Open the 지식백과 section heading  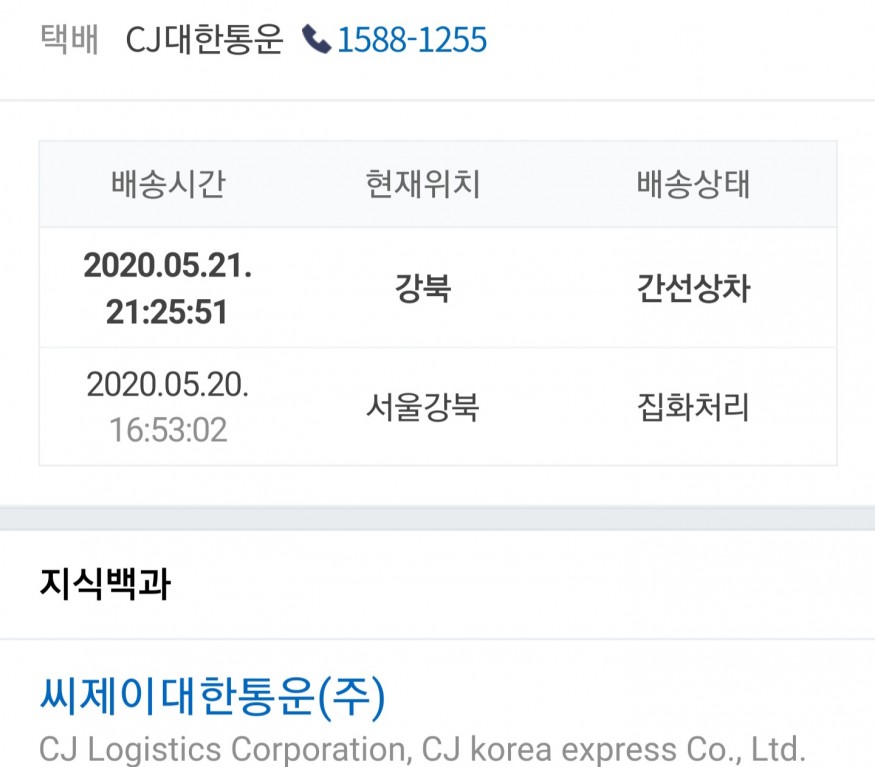point(104,584)
